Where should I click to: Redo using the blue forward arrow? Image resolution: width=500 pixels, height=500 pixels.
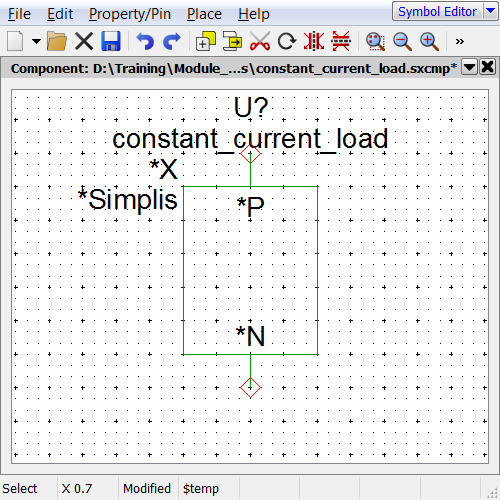point(172,41)
